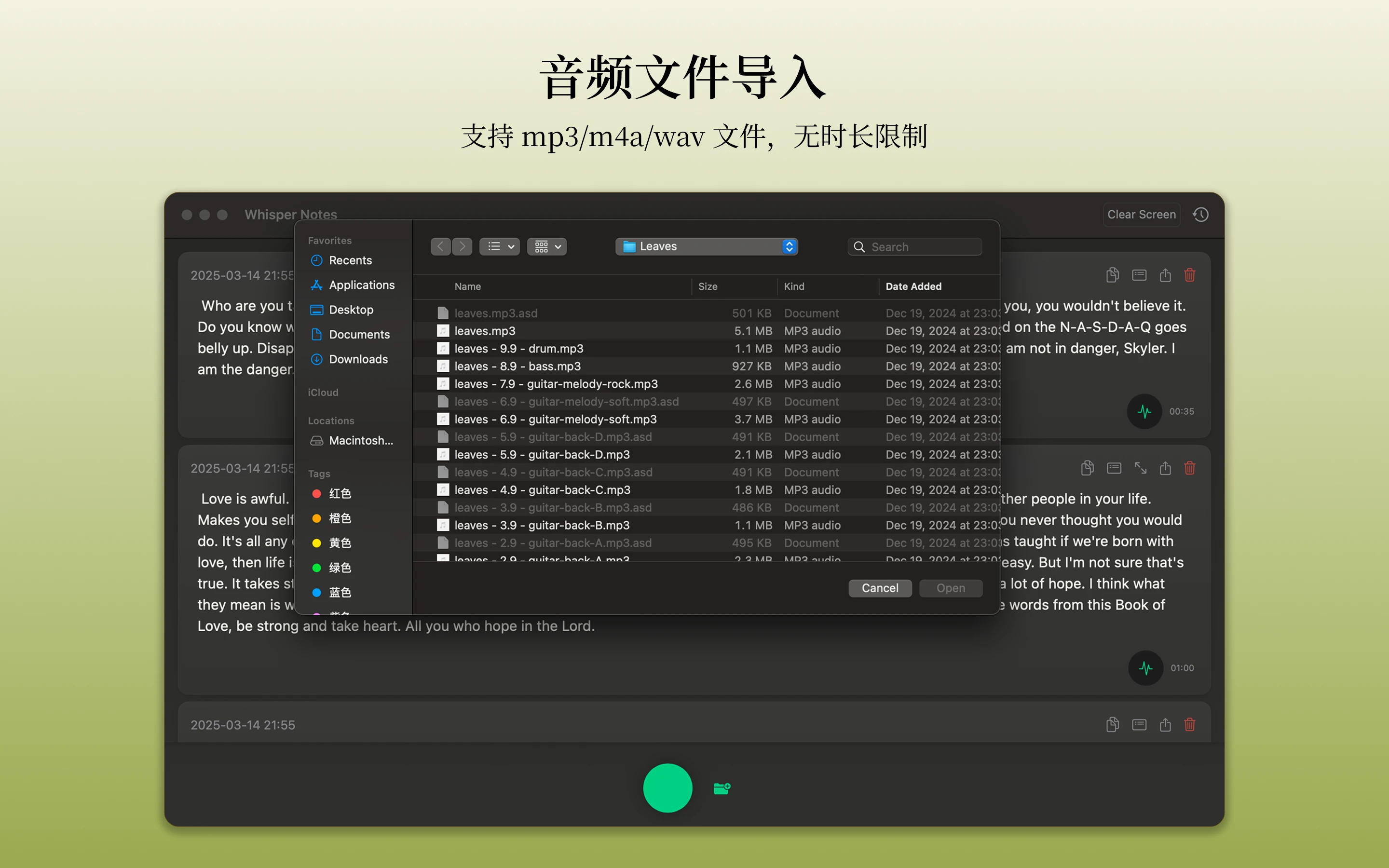Go forward with the file dialog forward arrow

click(x=462, y=246)
